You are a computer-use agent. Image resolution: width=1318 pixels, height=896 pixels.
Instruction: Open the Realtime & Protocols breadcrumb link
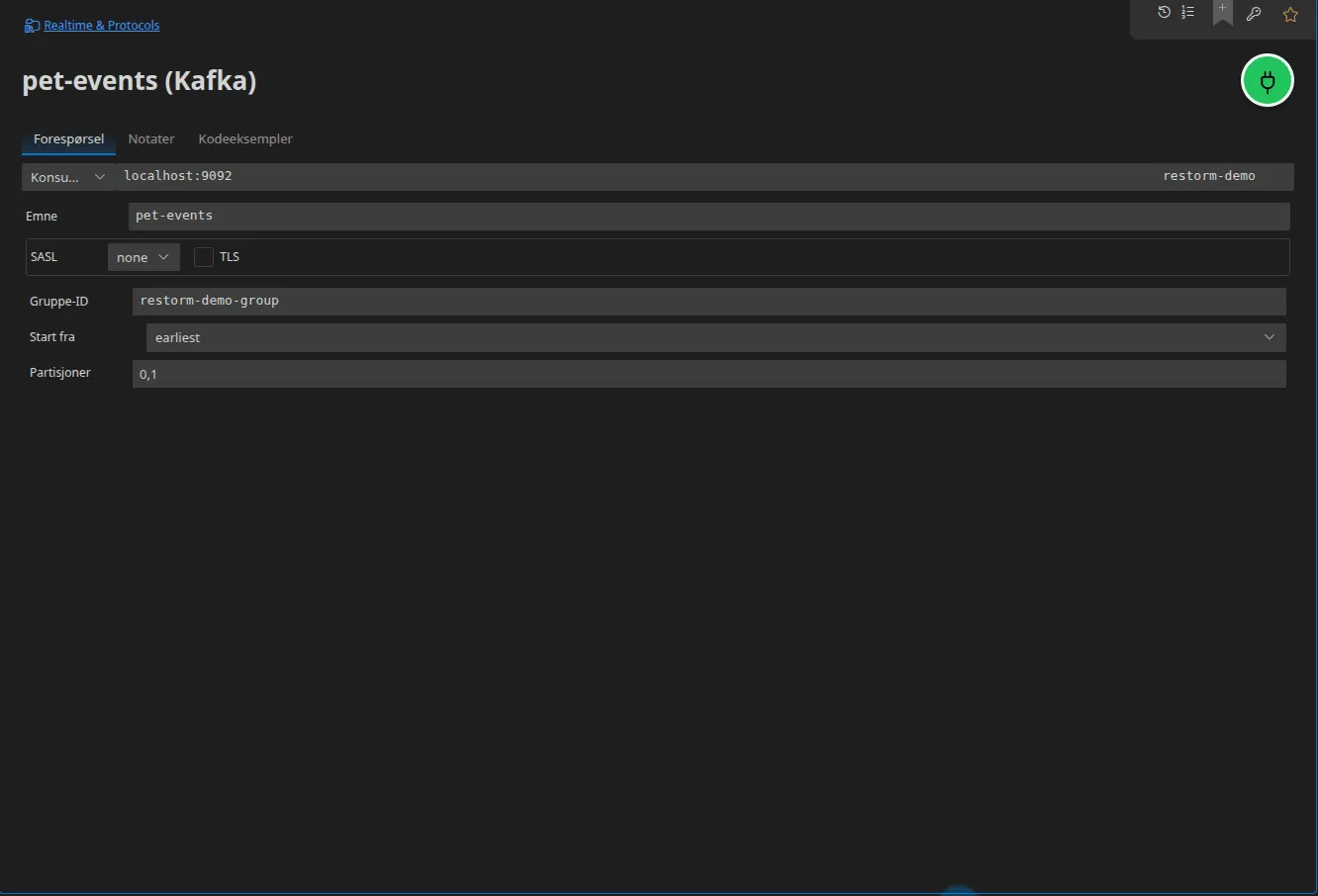pyautogui.click(x=102, y=26)
